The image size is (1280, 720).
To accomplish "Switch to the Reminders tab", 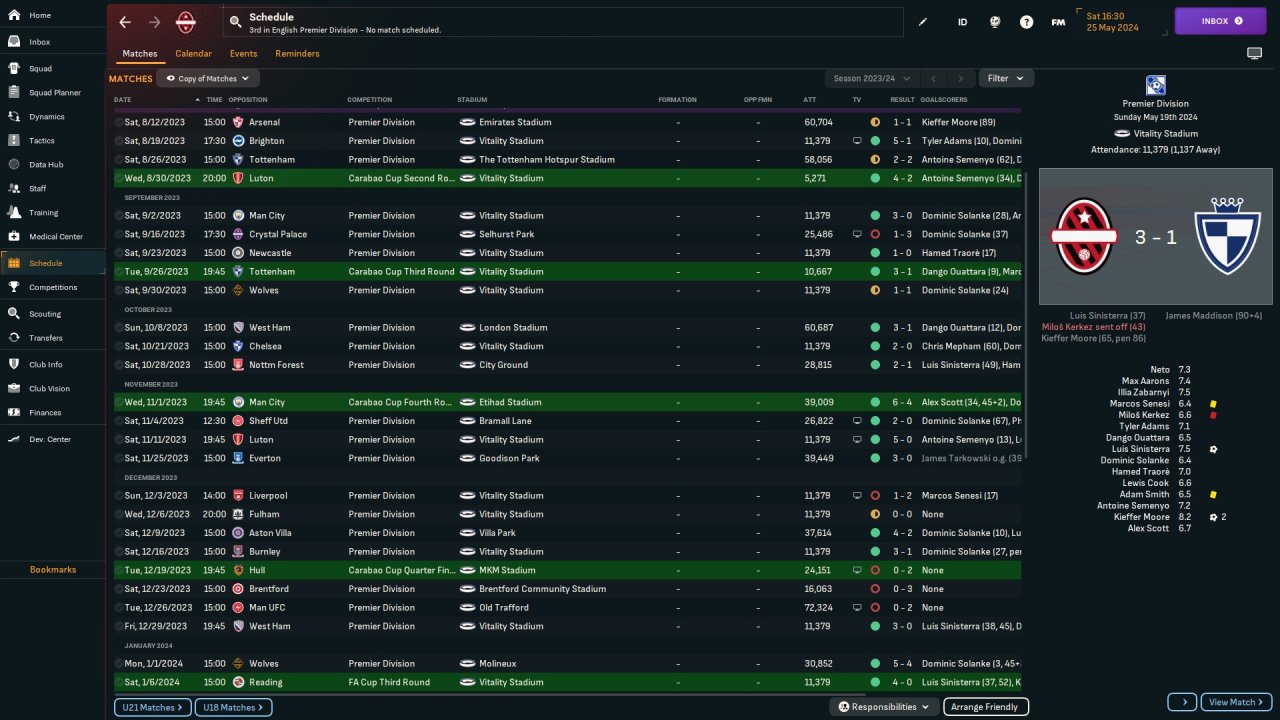I will tap(297, 54).
